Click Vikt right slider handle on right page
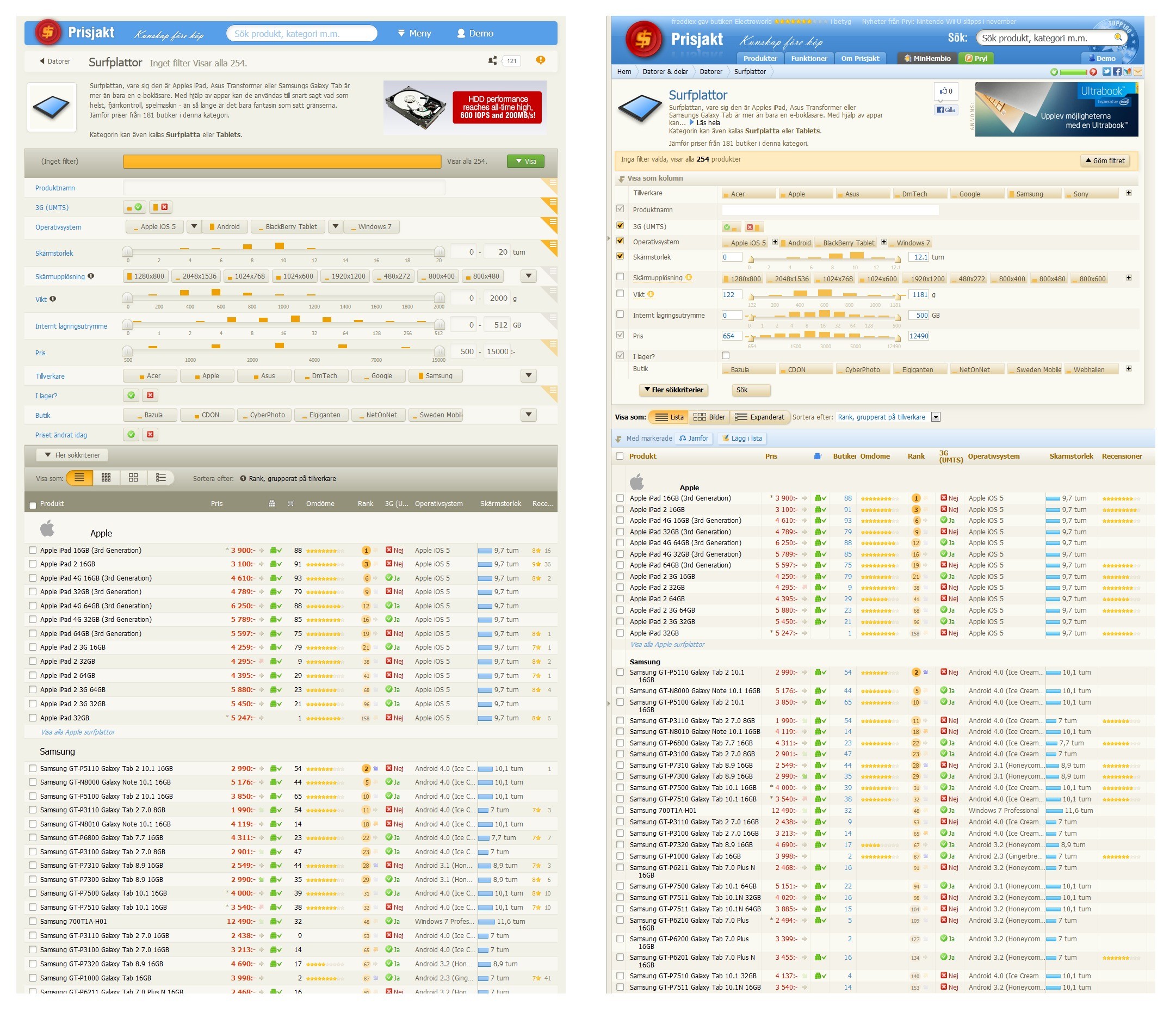Screen dimensions: 1176x1012 click(x=899, y=297)
